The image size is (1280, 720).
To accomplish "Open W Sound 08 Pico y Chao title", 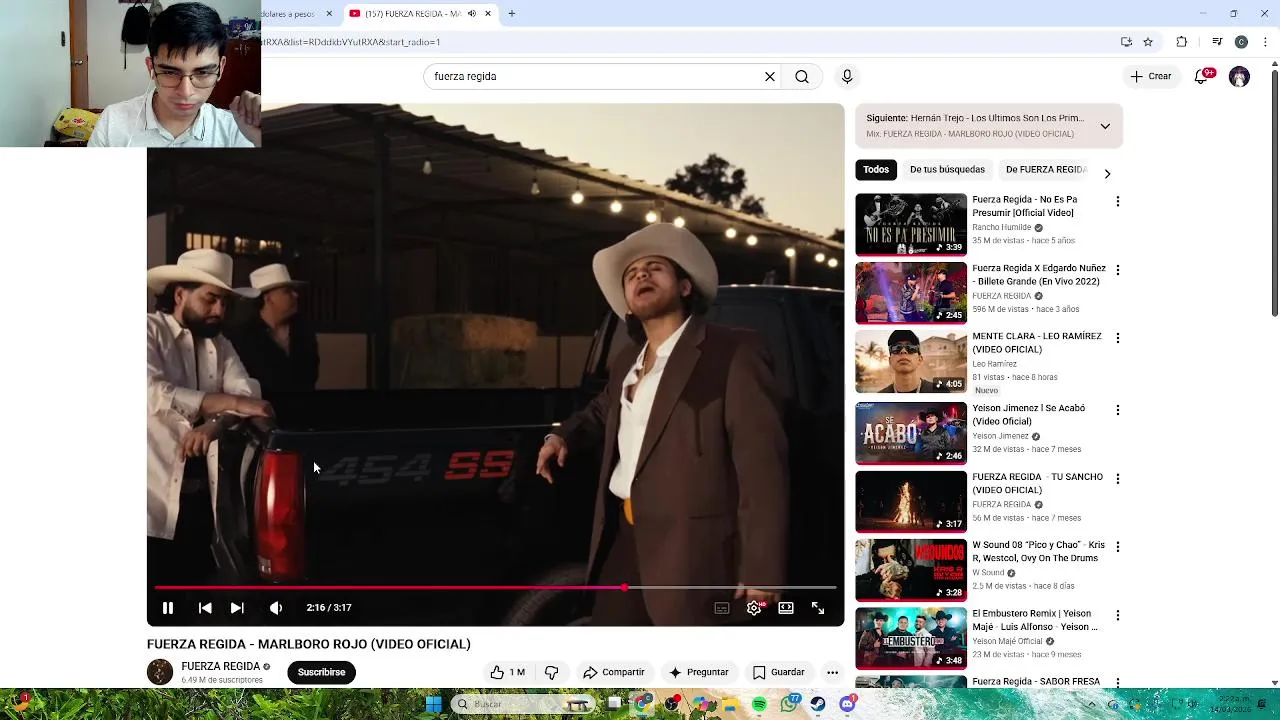I will [x=1039, y=552].
